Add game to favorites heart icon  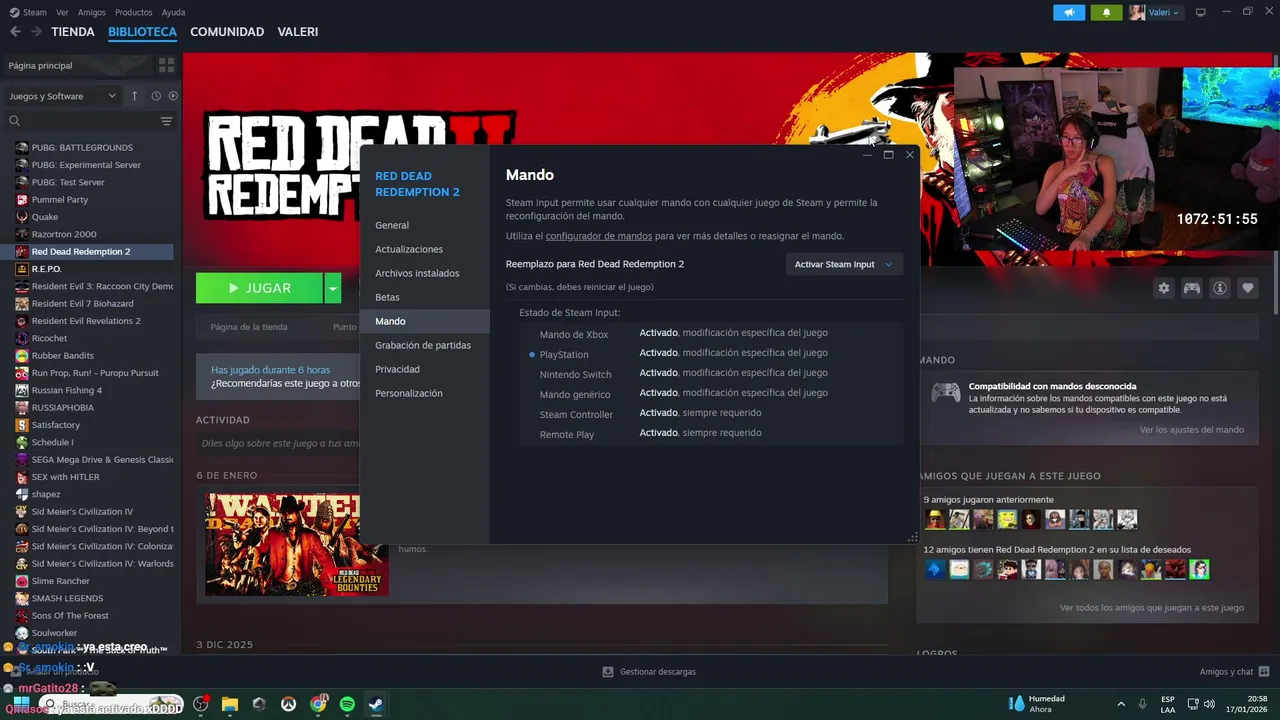point(1248,288)
